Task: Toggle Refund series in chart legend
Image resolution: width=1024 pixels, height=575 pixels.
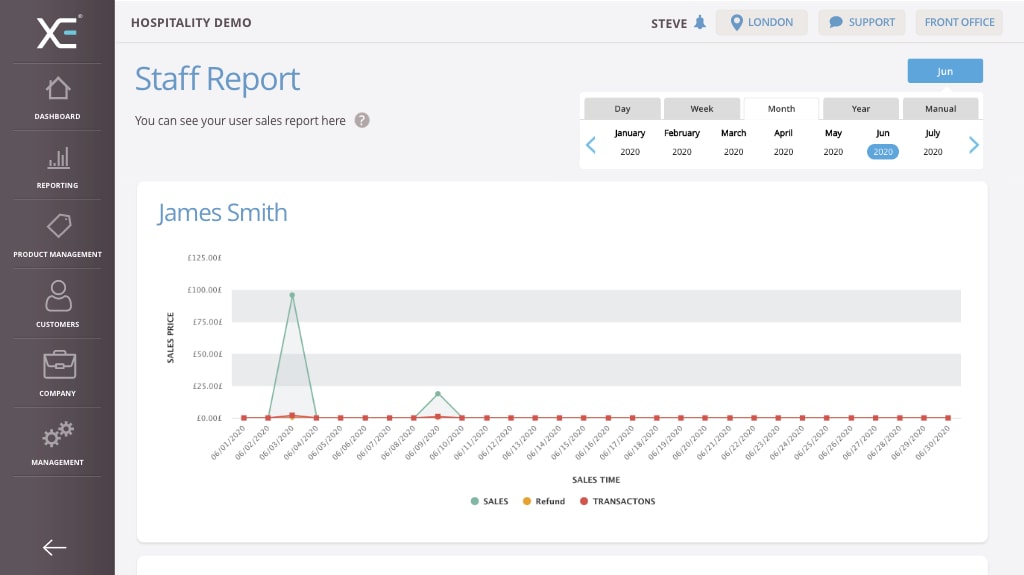Action: (x=543, y=501)
